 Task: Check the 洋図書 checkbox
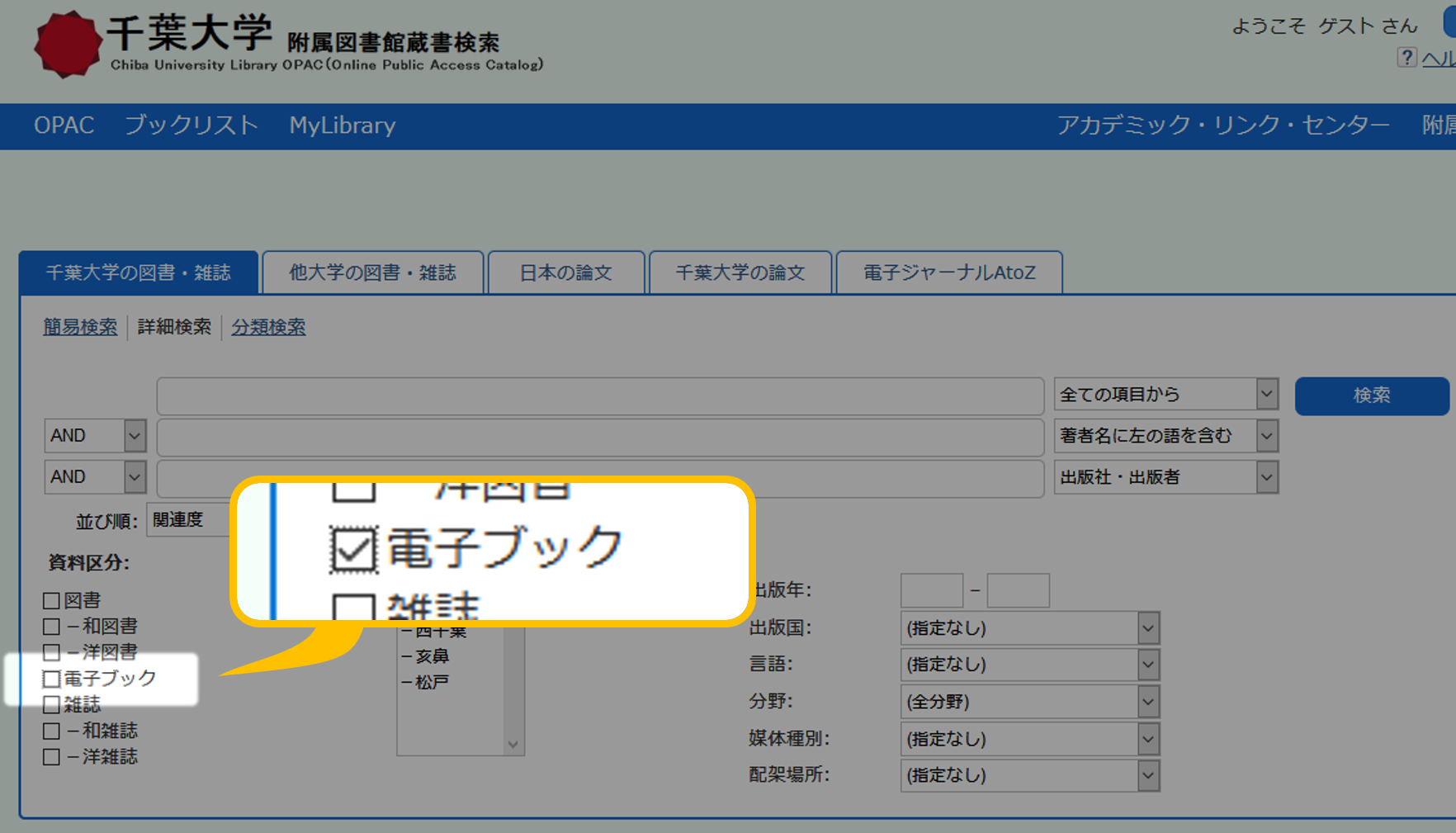[x=51, y=652]
